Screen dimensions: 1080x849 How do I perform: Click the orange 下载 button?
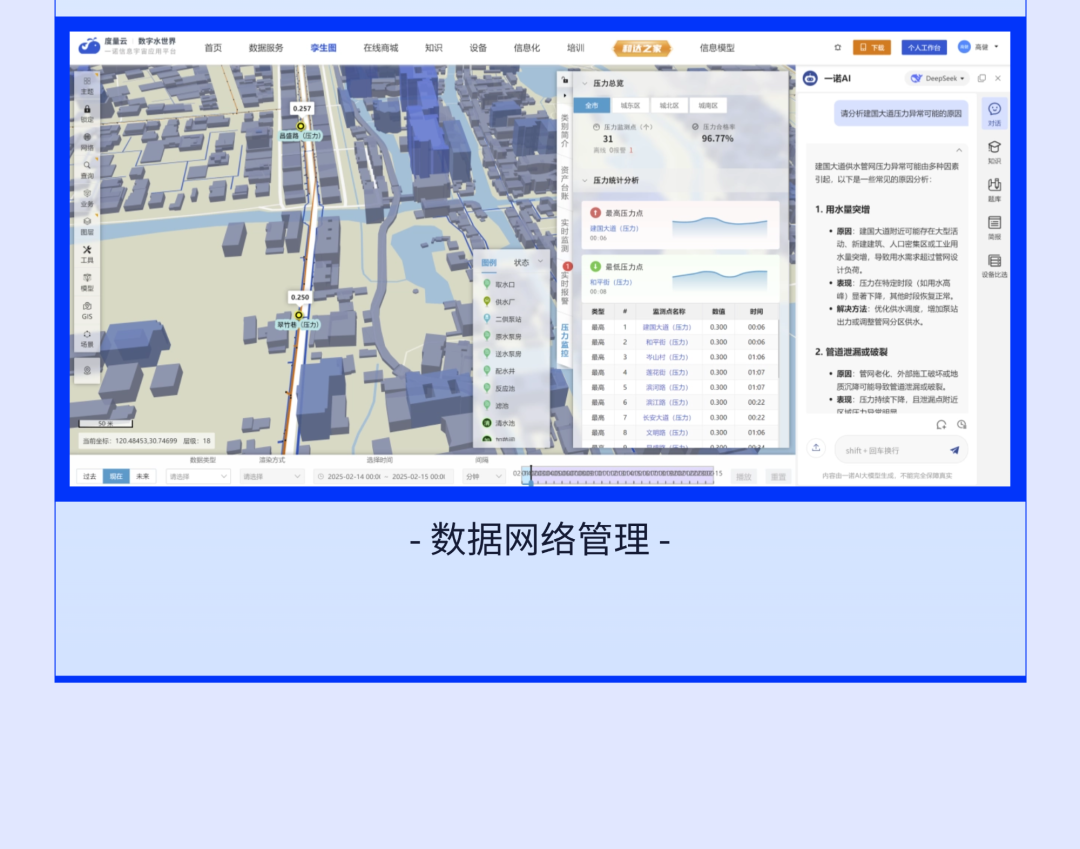pos(871,47)
